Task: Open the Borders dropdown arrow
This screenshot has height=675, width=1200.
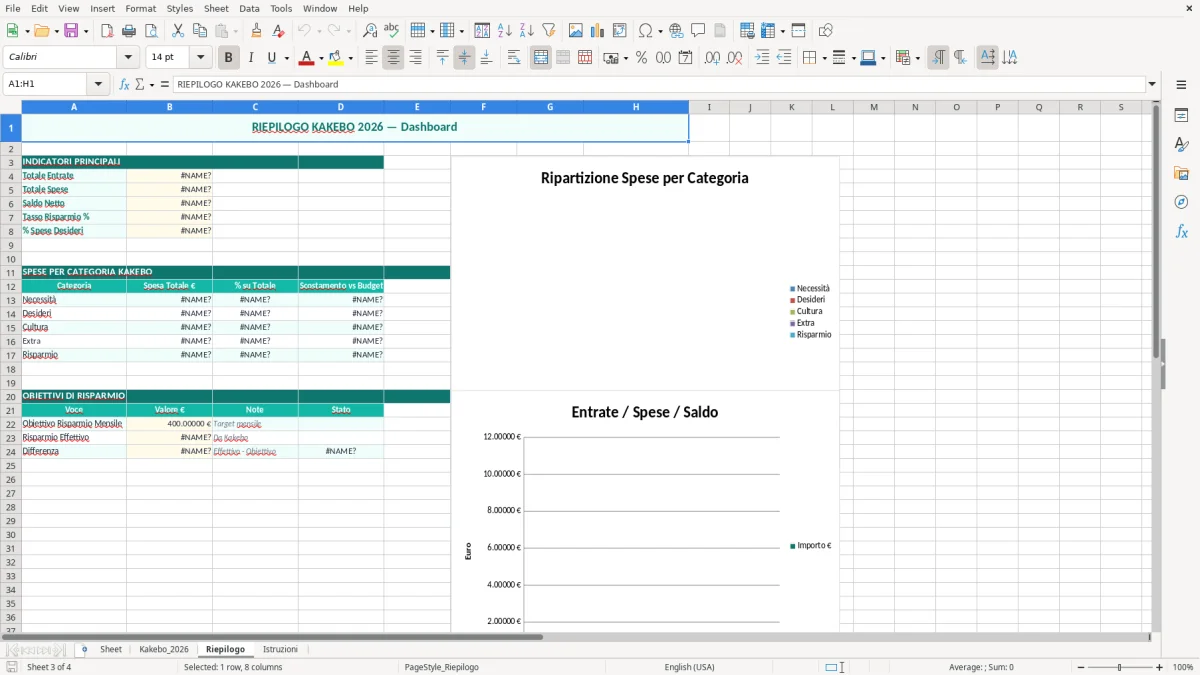Action: 823,58
